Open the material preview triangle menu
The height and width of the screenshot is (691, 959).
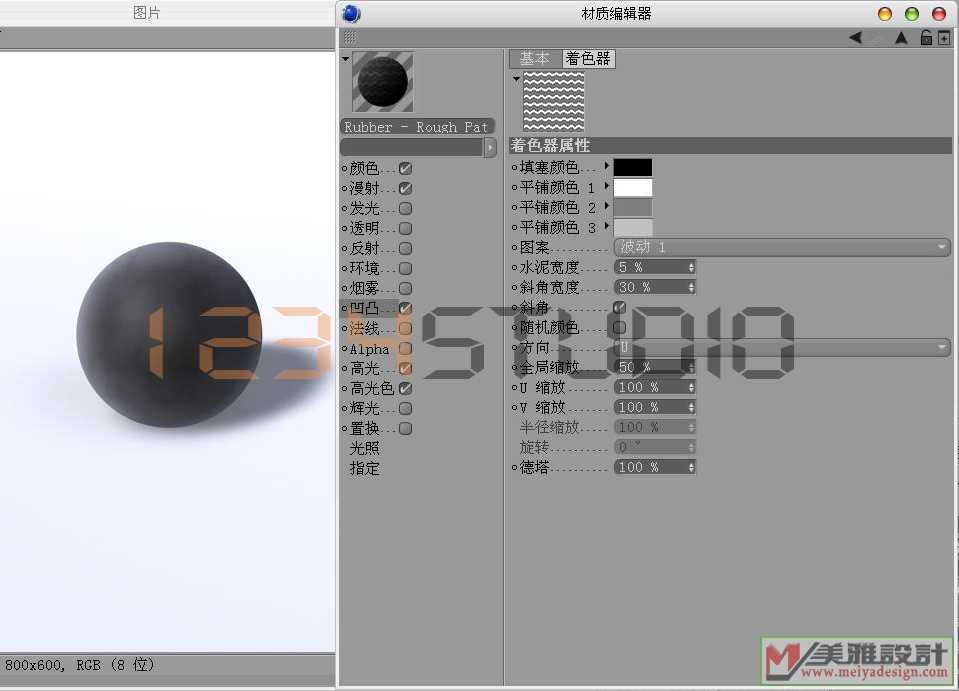345,59
